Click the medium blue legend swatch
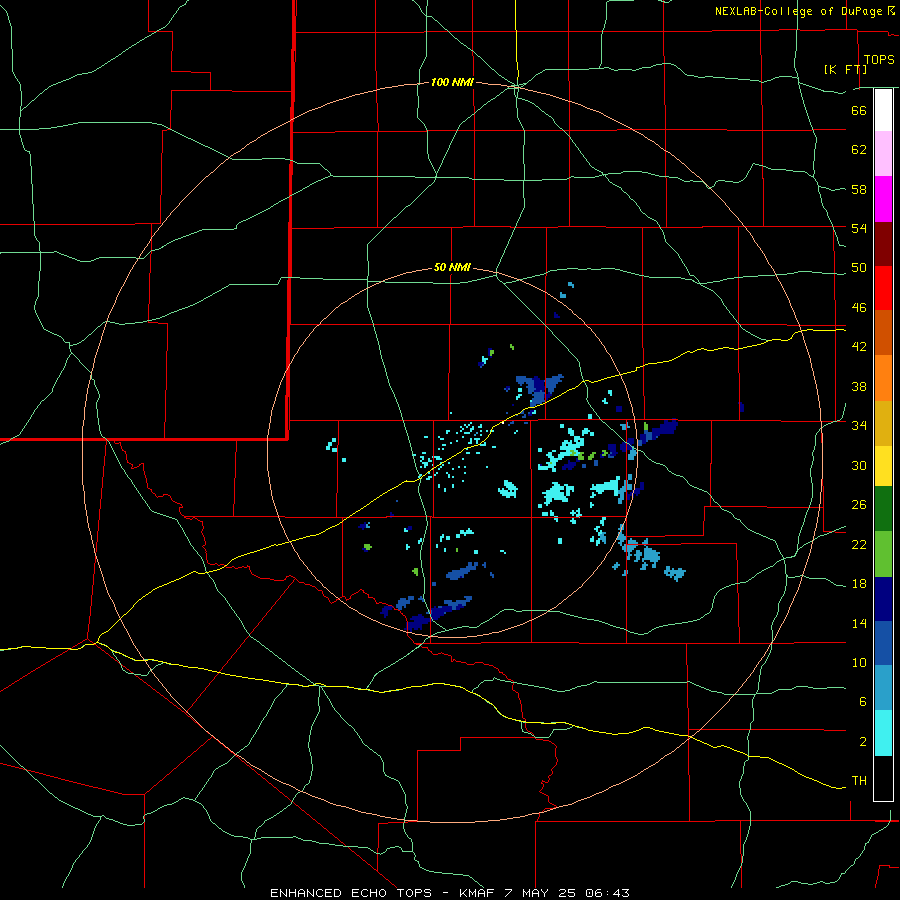900x900 pixels. point(883,643)
